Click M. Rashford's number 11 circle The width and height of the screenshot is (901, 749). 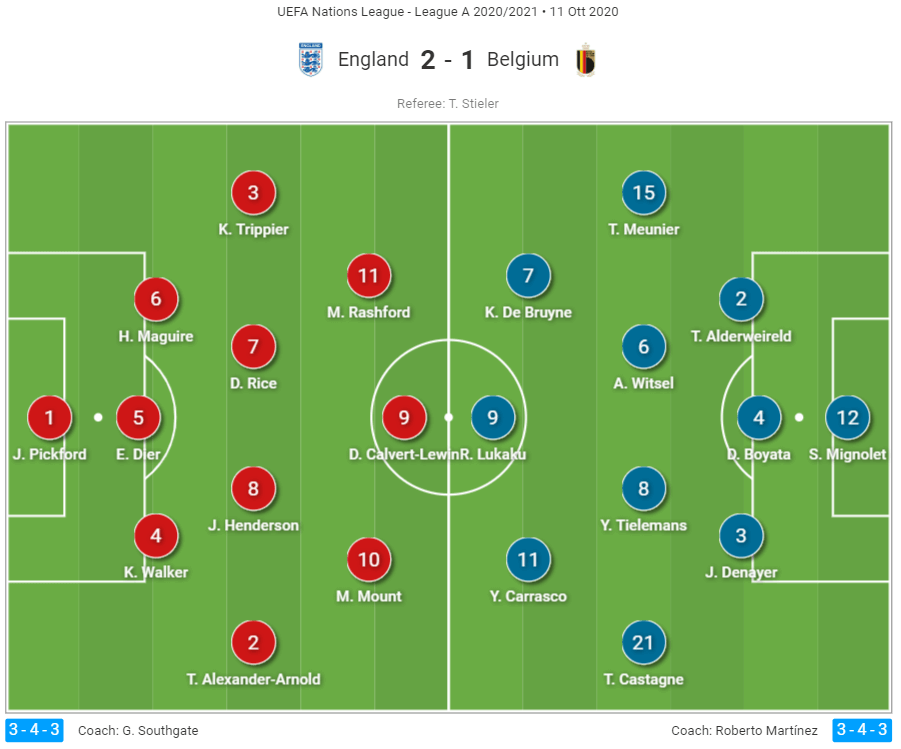pos(369,276)
